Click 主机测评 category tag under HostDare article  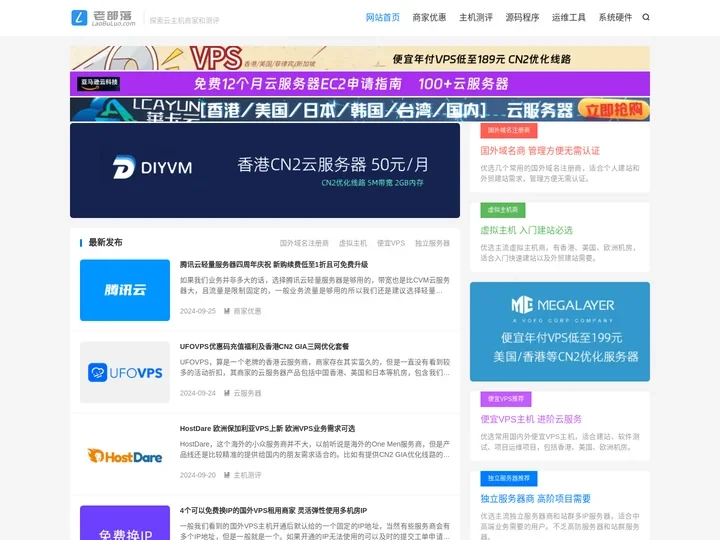point(247,475)
